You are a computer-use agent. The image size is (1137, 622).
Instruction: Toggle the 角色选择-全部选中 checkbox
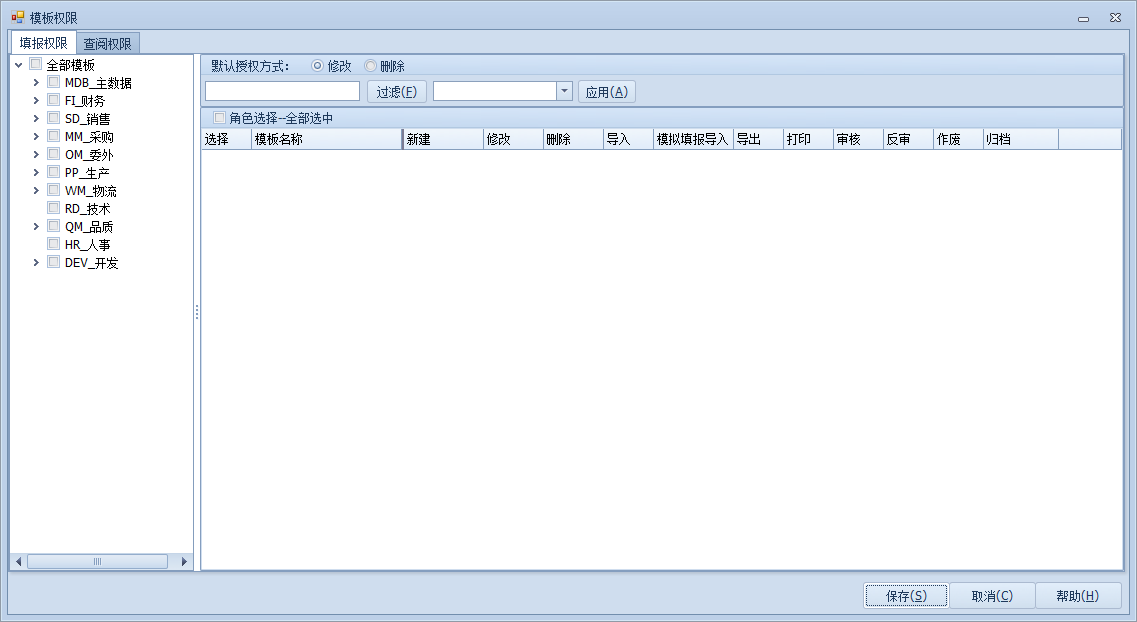[219, 118]
